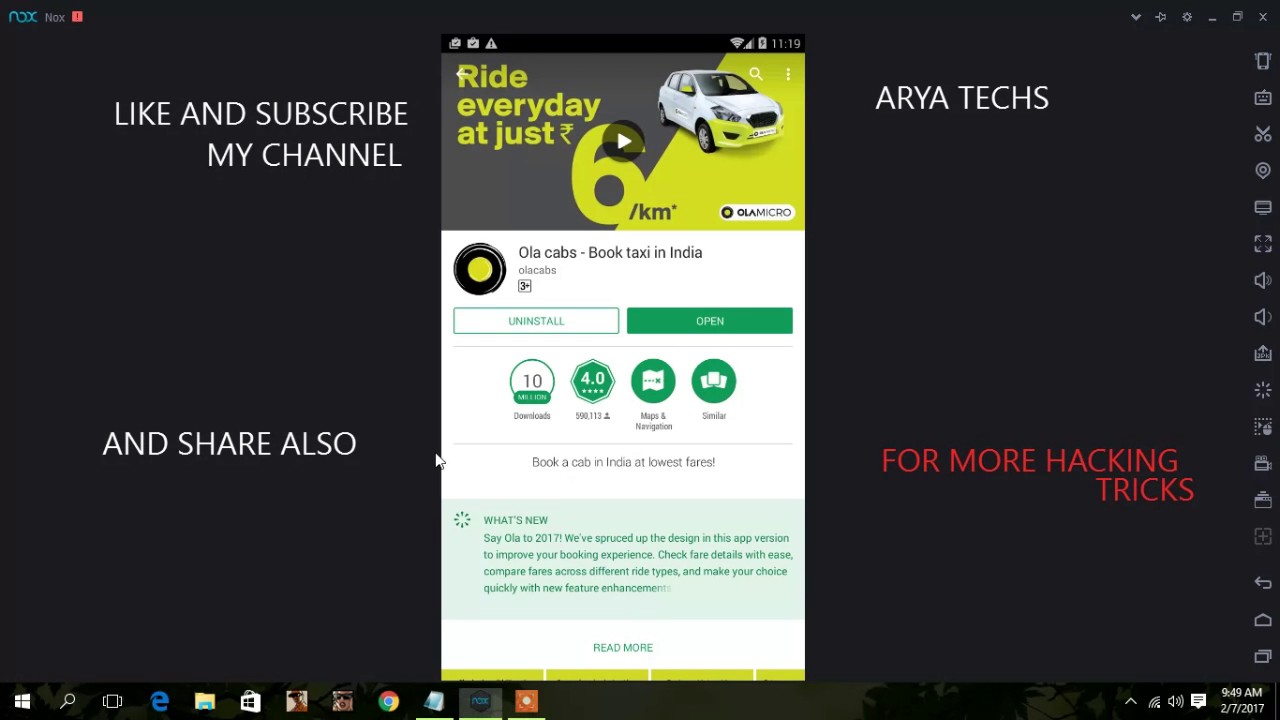Image resolution: width=1280 pixels, height=720 pixels.
Task: Open Windows taskbar search
Action: coord(68,702)
